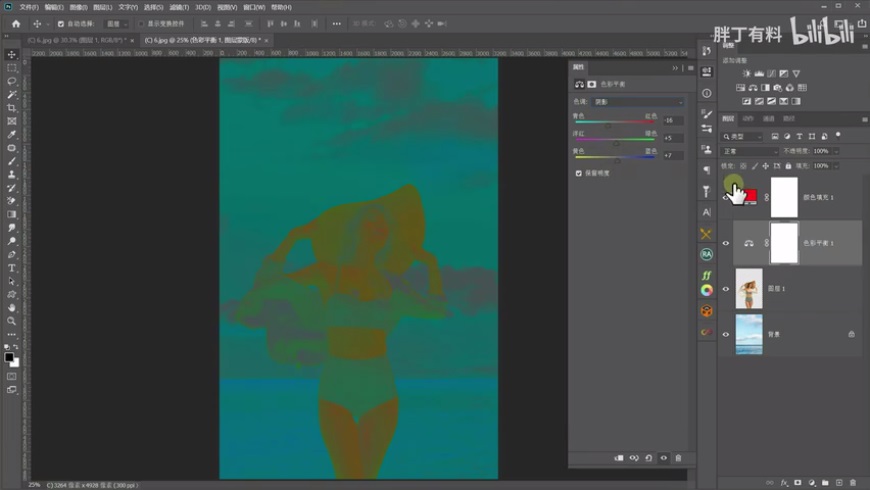870x490 pixels.
Task: Click the Home icon in options bar
Action: 16,23
